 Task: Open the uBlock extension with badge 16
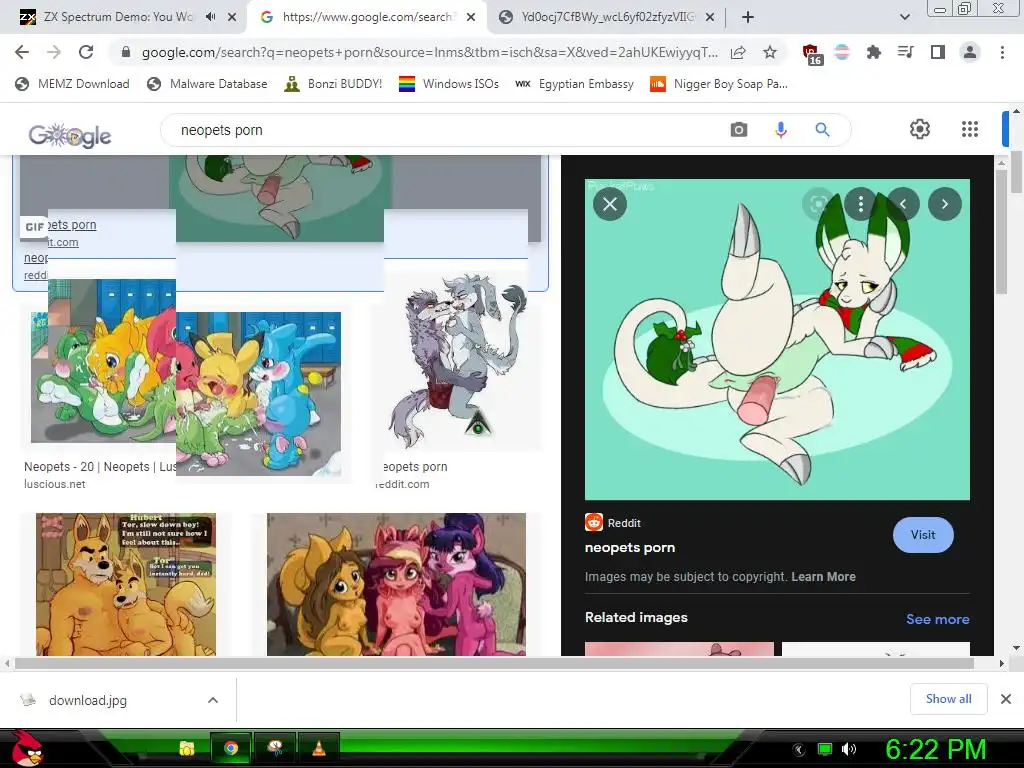[x=812, y=54]
